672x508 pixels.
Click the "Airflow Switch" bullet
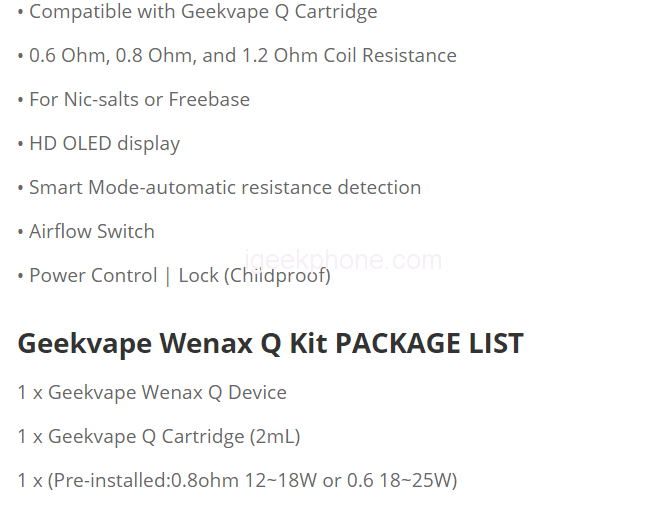click(x=91, y=232)
